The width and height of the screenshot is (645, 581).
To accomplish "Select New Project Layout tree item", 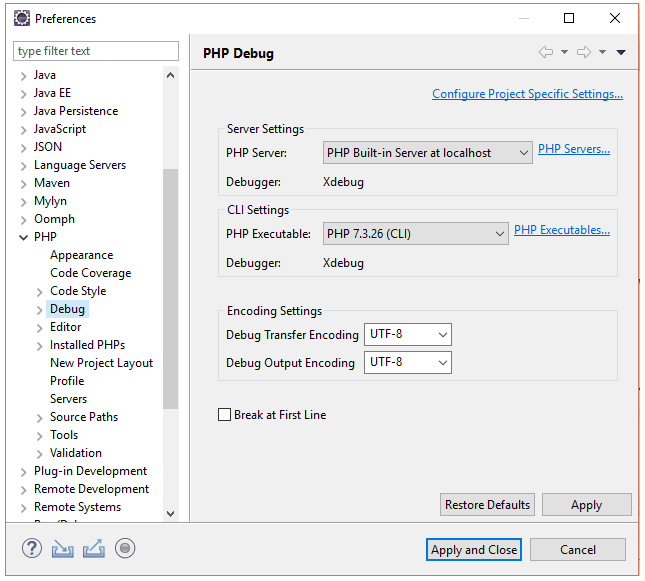I will coord(101,363).
